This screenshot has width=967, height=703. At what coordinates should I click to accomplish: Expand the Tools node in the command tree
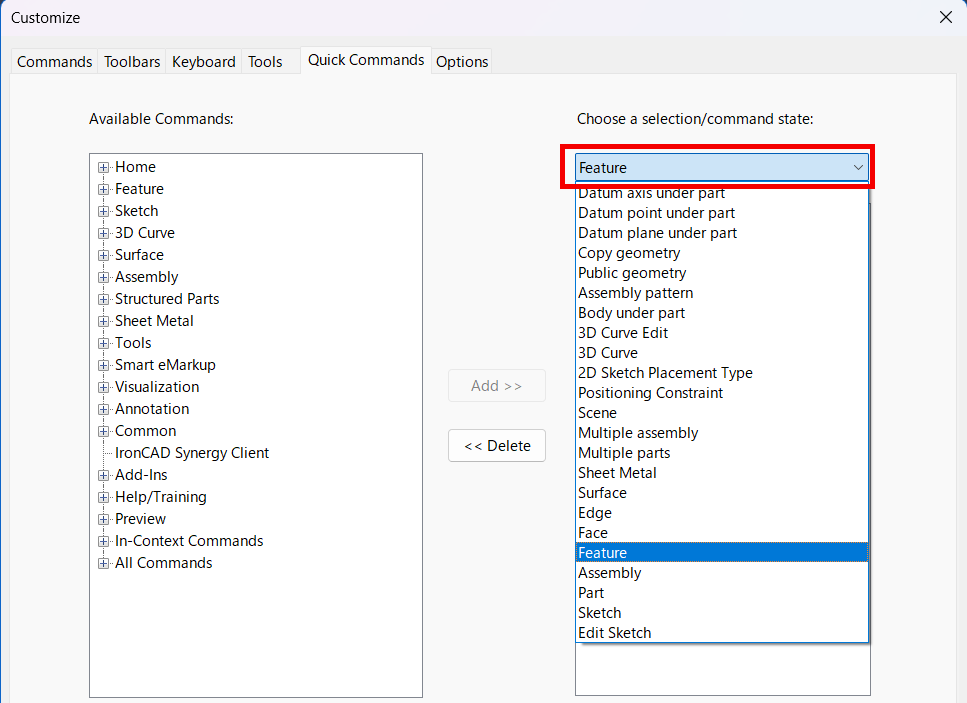pyautogui.click(x=104, y=343)
